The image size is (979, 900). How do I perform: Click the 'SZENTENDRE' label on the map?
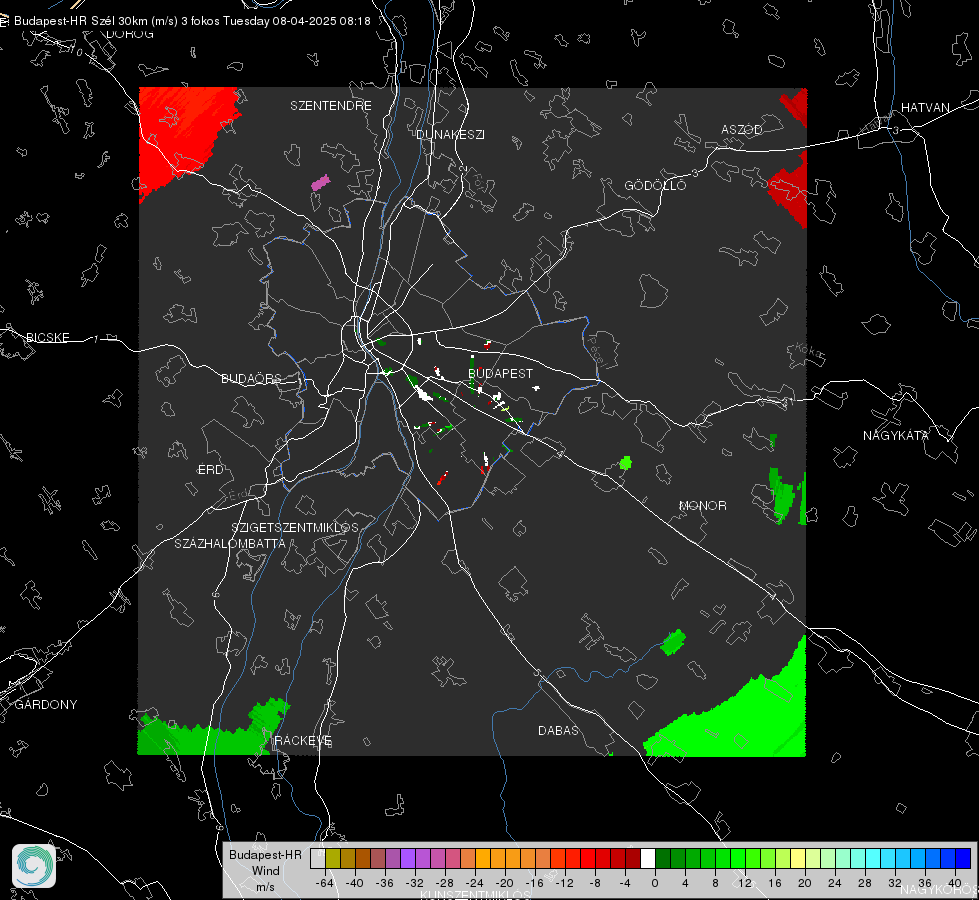331,106
